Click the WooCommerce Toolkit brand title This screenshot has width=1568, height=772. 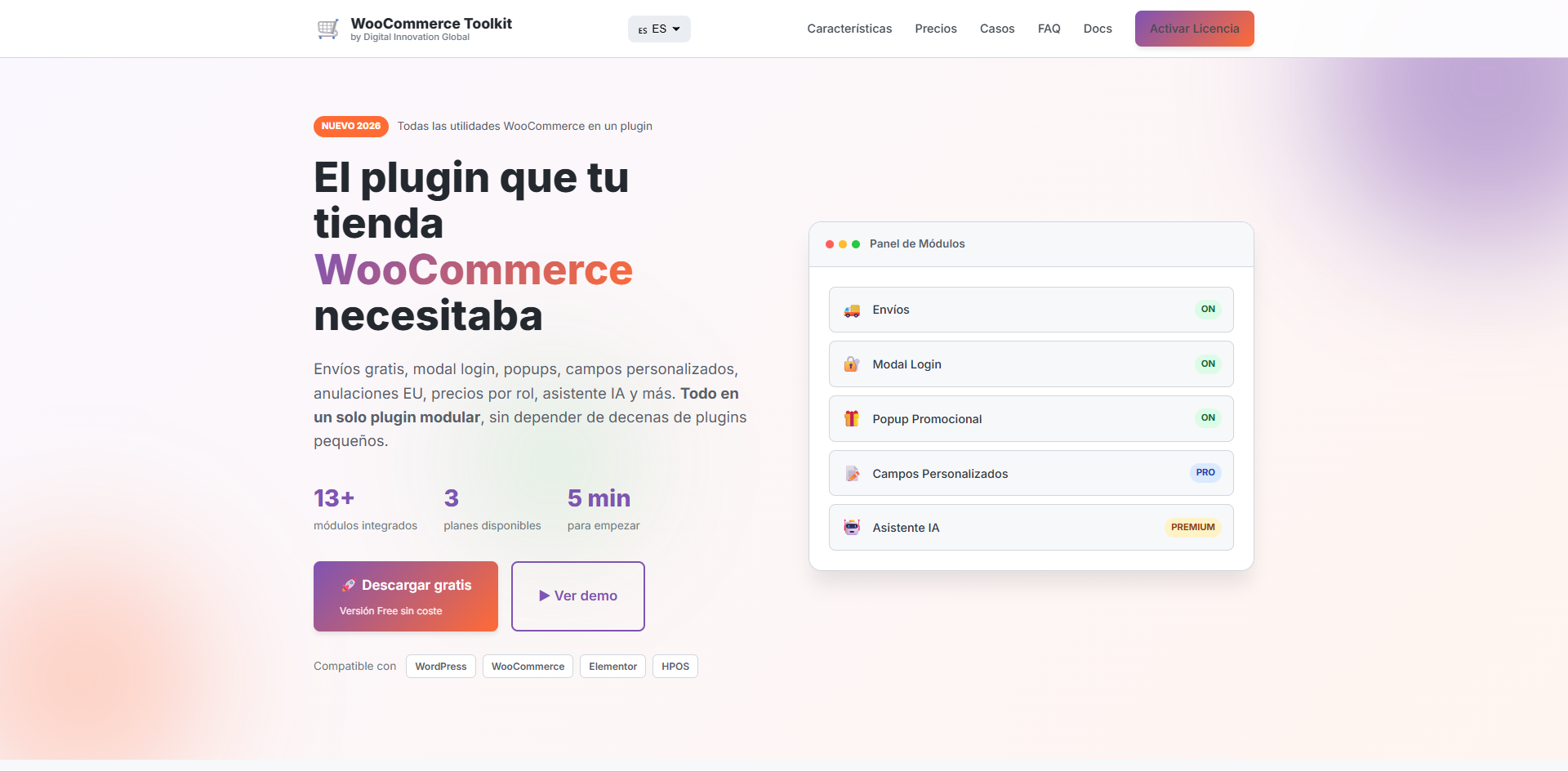pos(431,24)
